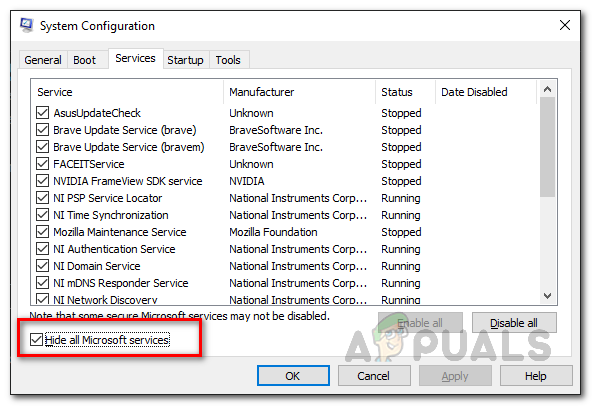Click the Disable all button

point(514,323)
